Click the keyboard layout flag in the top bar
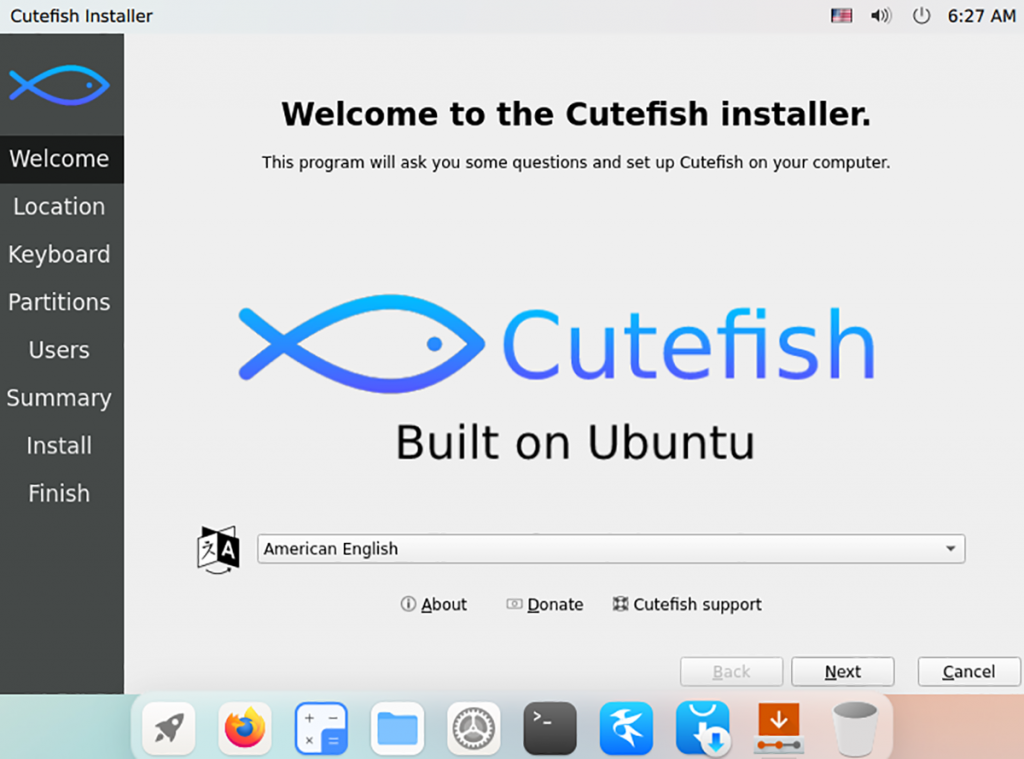The image size is (1024, 759). 840,15
